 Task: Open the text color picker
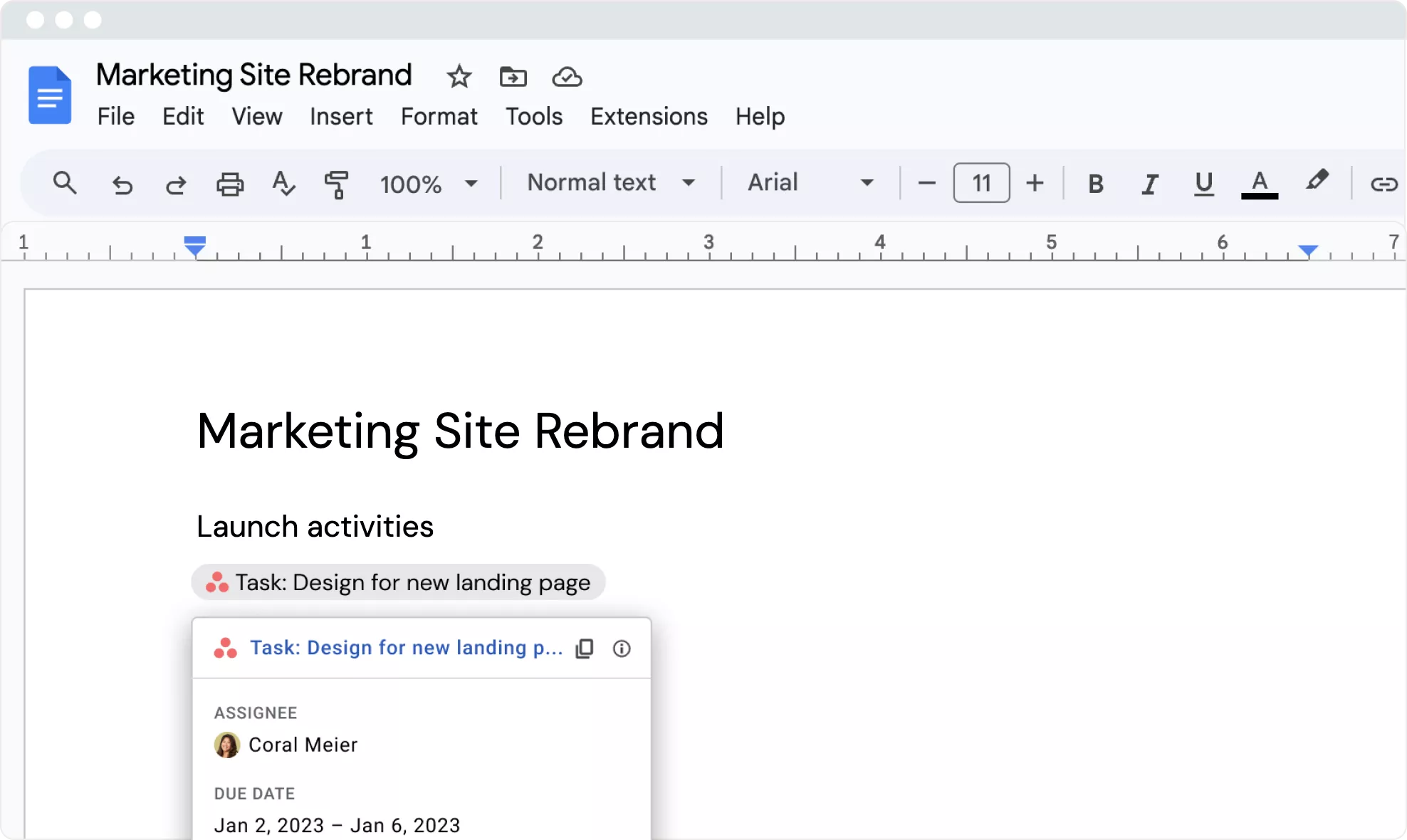1259,184
